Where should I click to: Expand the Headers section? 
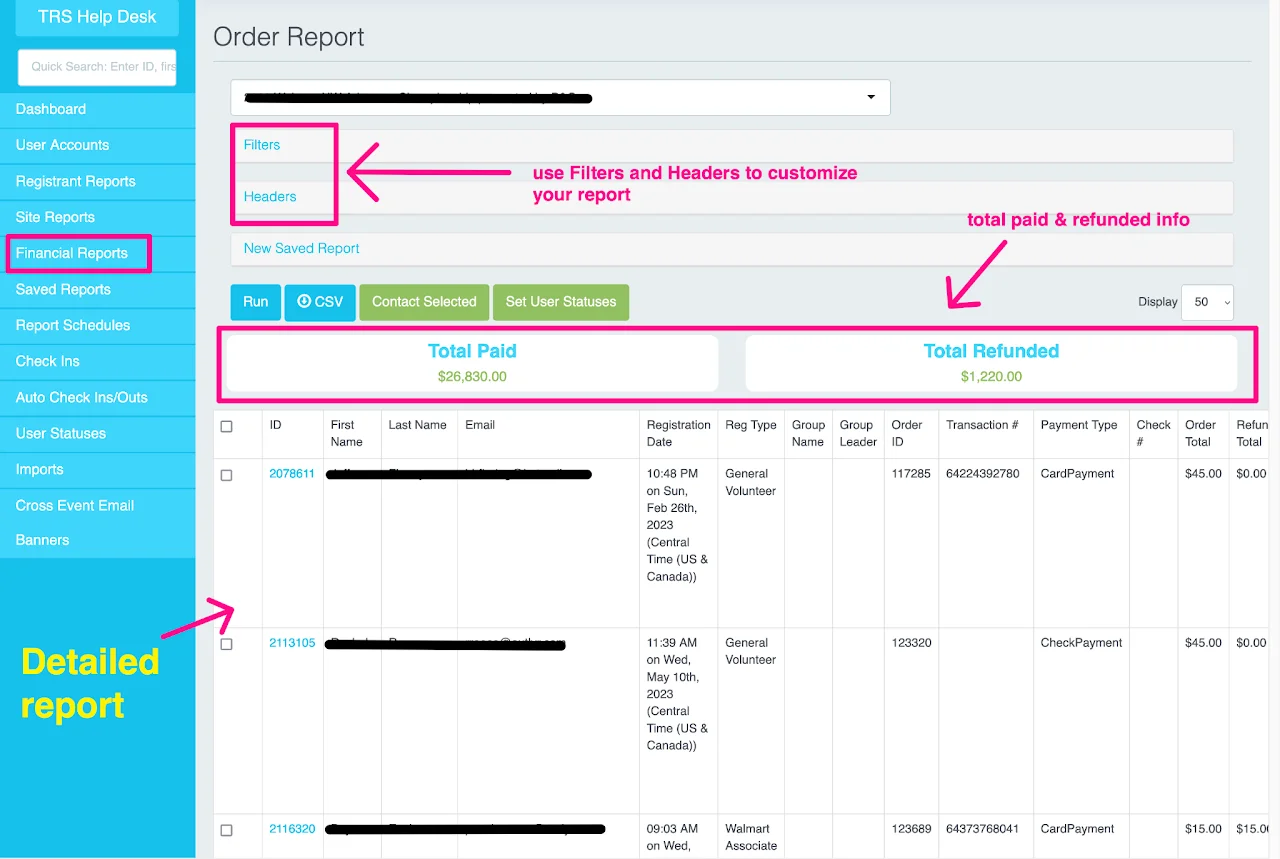point(732,197)
